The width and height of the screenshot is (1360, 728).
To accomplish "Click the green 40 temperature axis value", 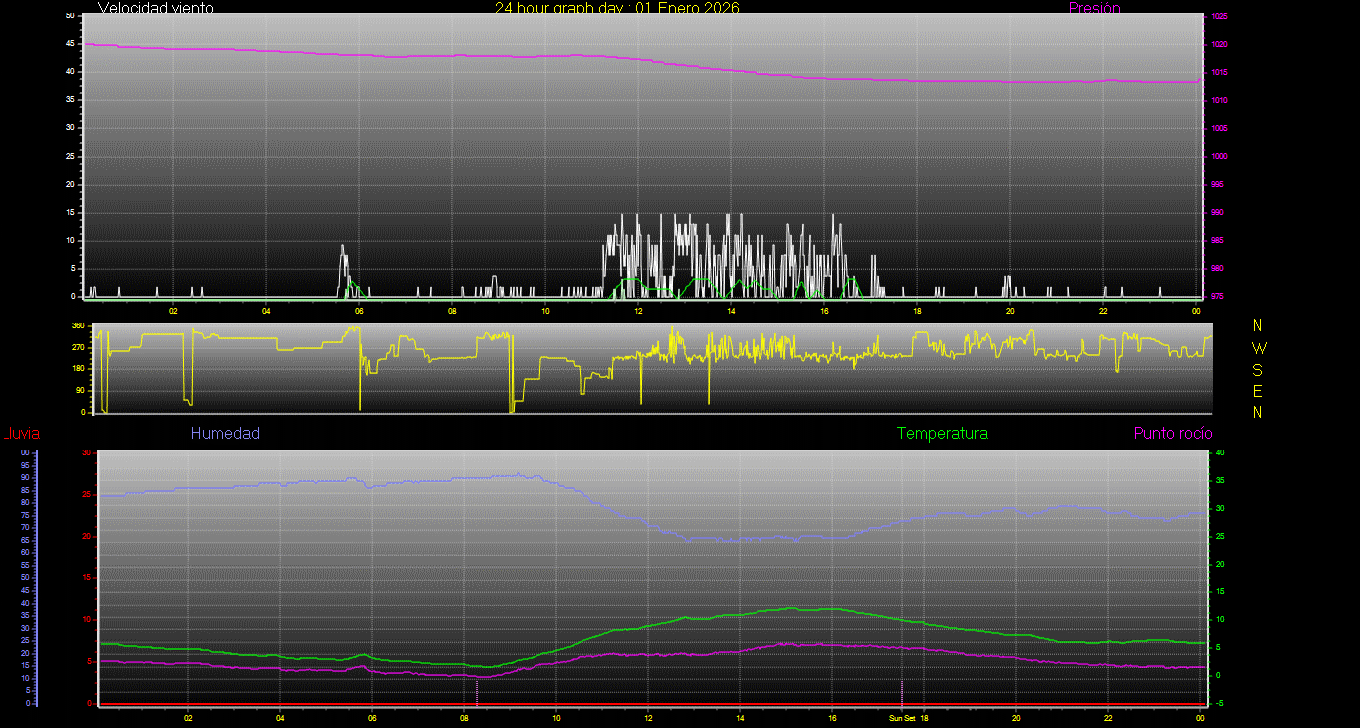I will tap(1217, 453).
